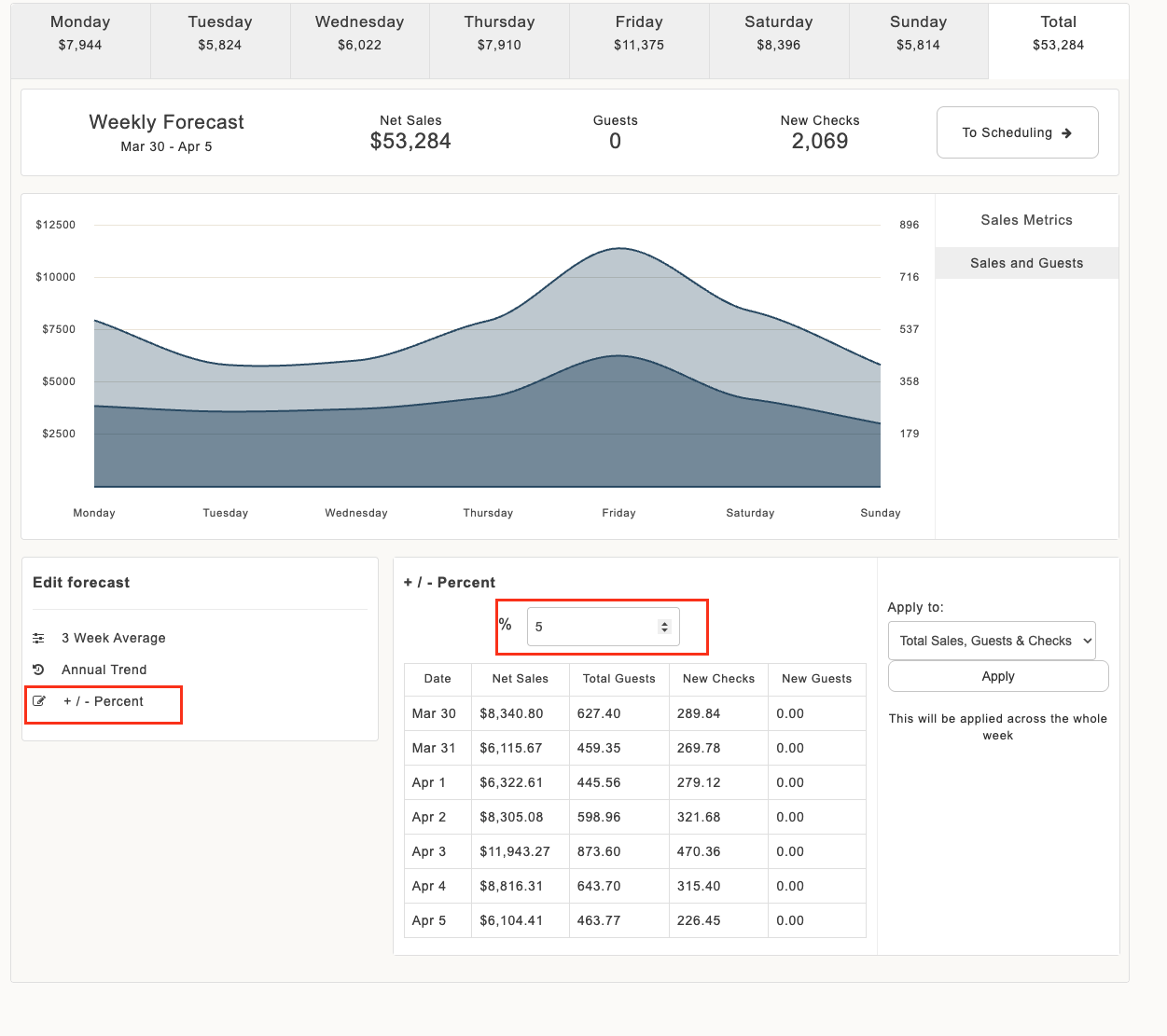Click the edit icon beside + / - Percent

[x=39, y=701]
